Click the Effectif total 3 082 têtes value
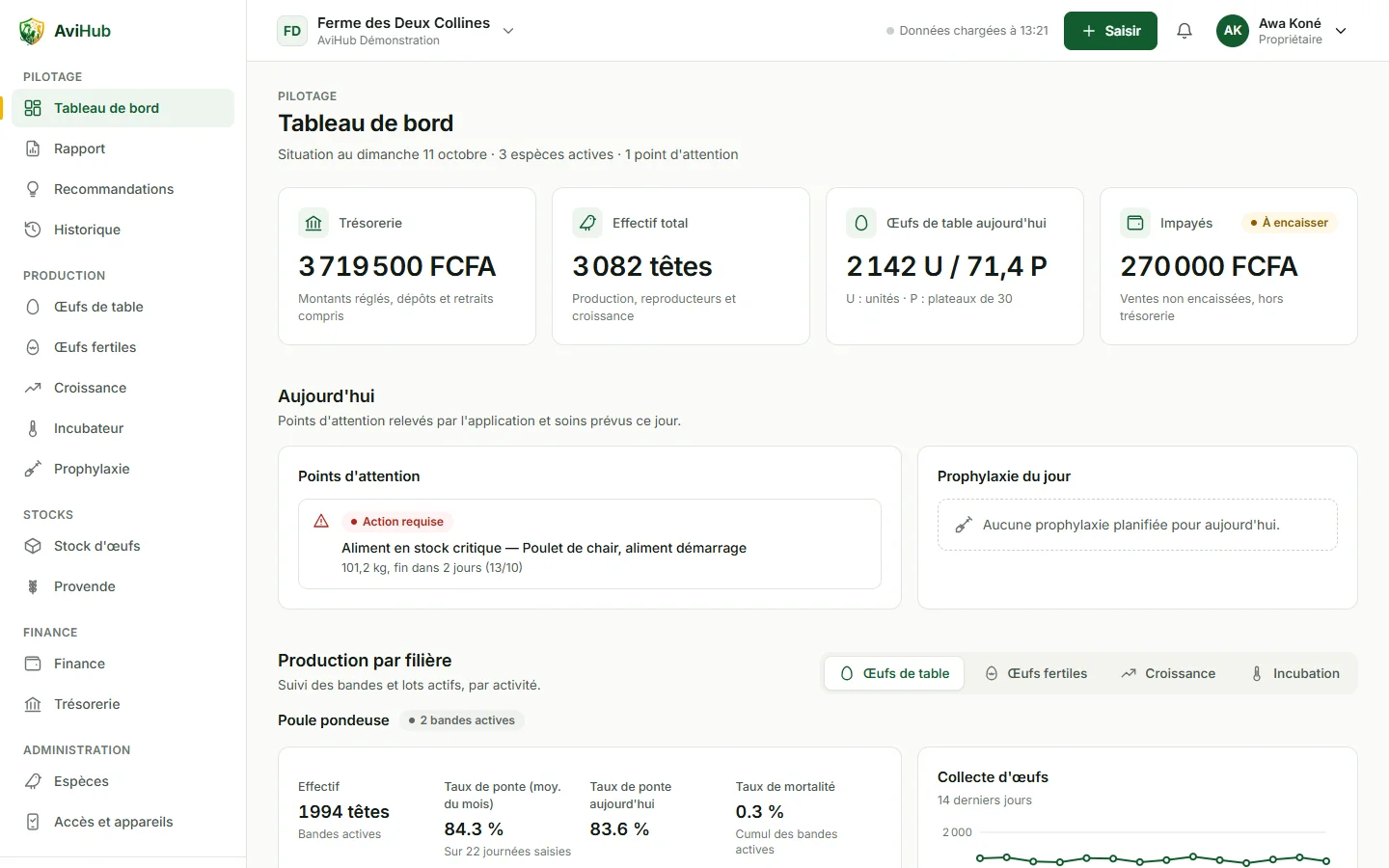 642,266
